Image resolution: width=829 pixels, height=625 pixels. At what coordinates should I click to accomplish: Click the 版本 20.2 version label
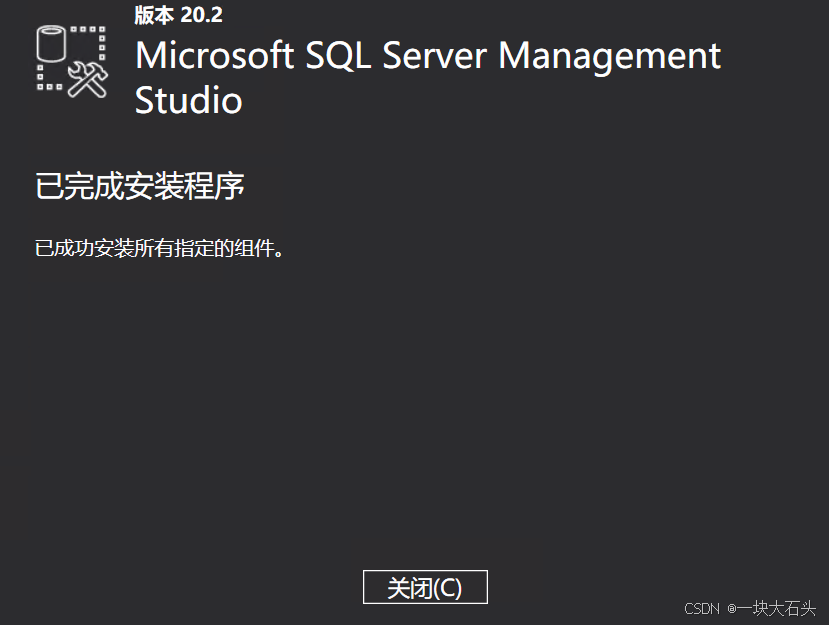tap(178, 15)
